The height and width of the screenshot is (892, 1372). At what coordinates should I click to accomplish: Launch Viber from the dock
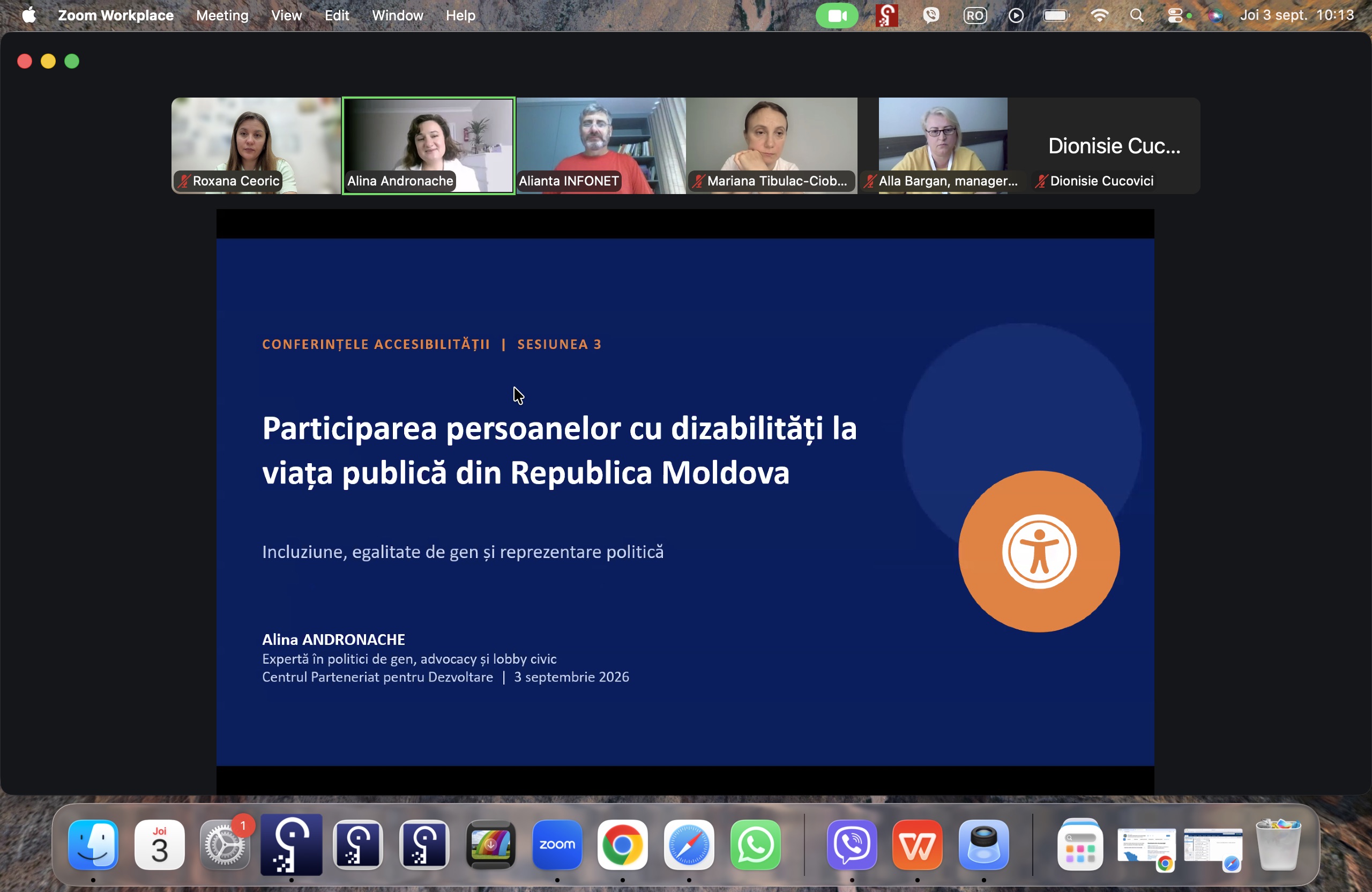(852, 844)
